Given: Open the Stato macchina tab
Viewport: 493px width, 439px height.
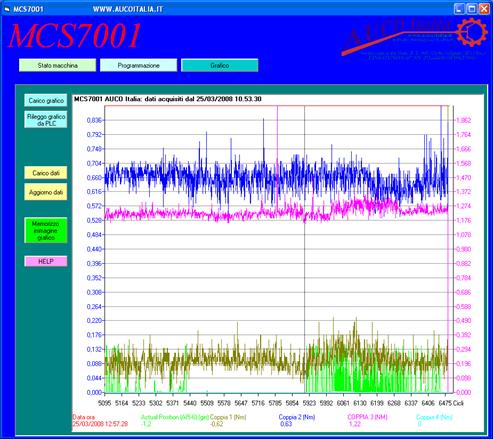Looking at the screenshot, I should [x=57, y=65].
